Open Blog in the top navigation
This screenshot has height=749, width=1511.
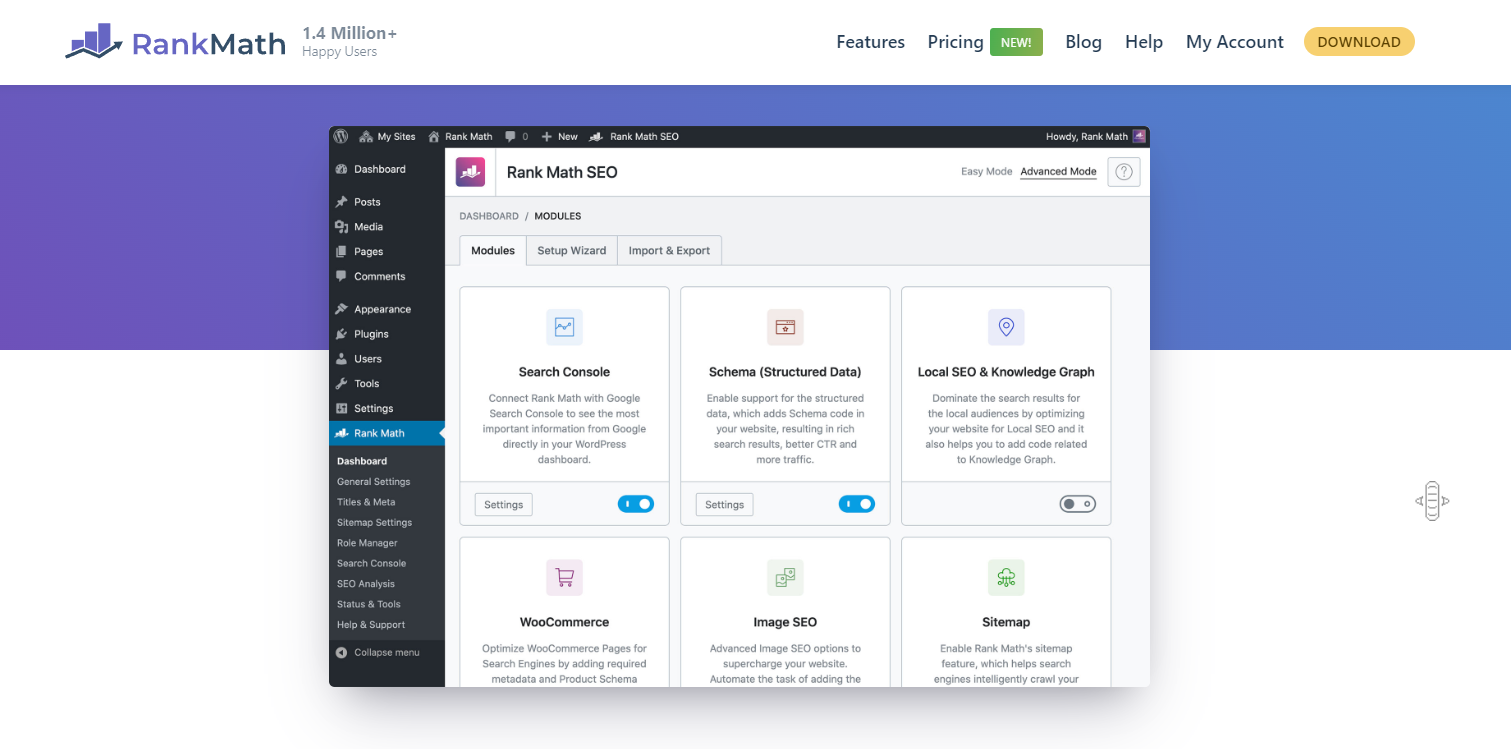pyautogui.click(x=1084, y=42)
